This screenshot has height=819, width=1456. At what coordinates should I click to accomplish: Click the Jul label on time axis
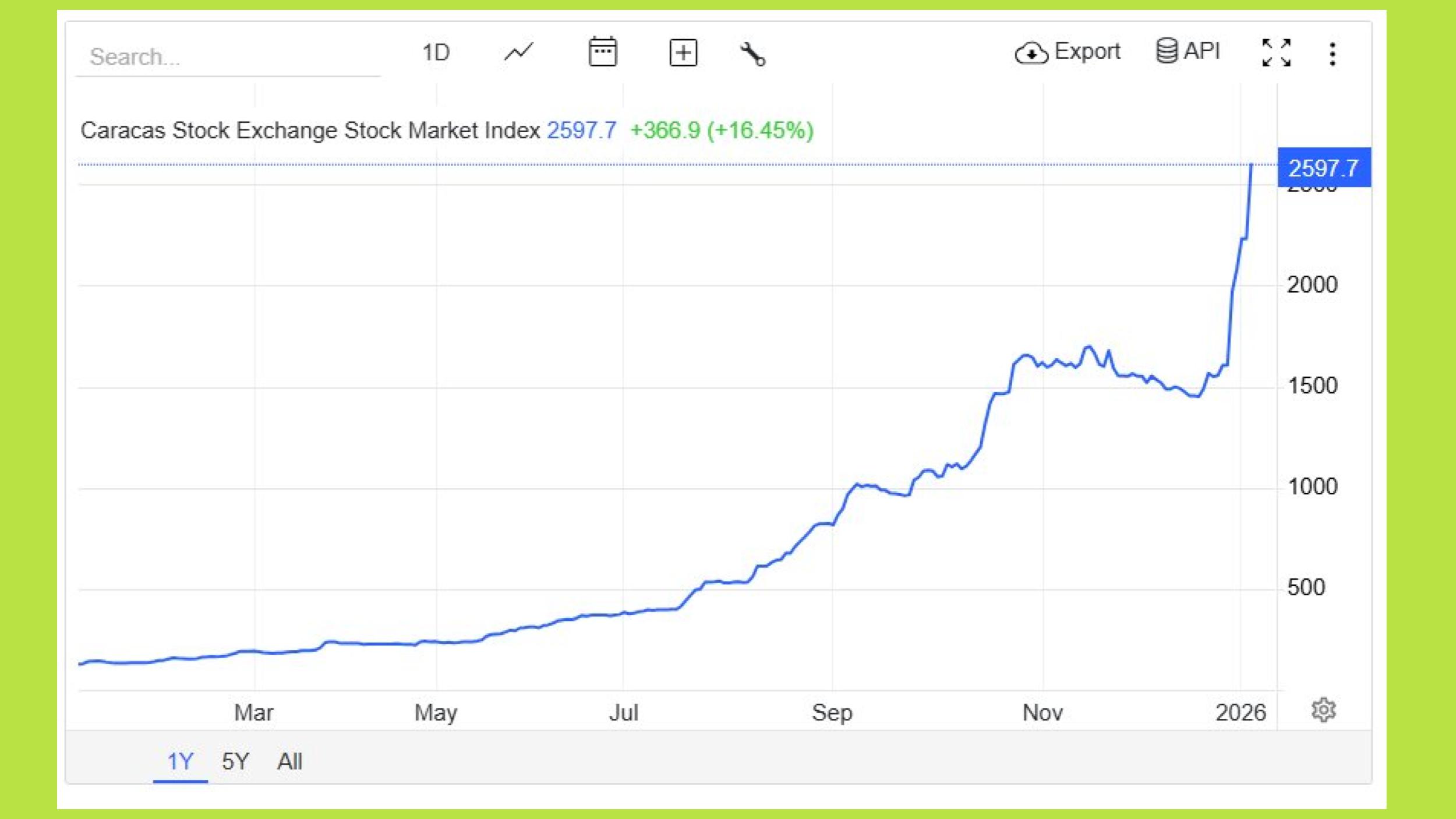pos(623,712)
